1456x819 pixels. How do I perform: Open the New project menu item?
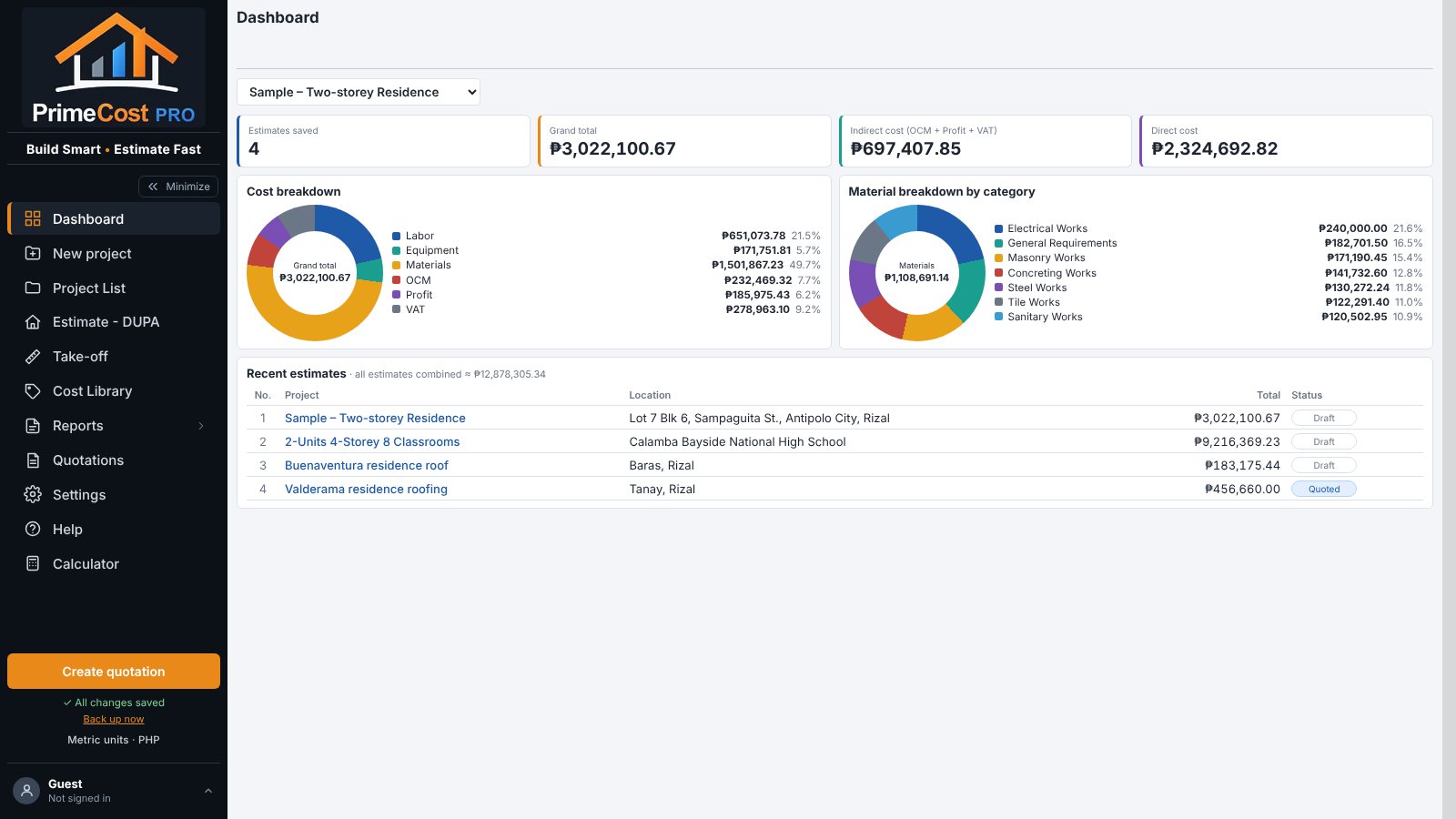[114, 253]
